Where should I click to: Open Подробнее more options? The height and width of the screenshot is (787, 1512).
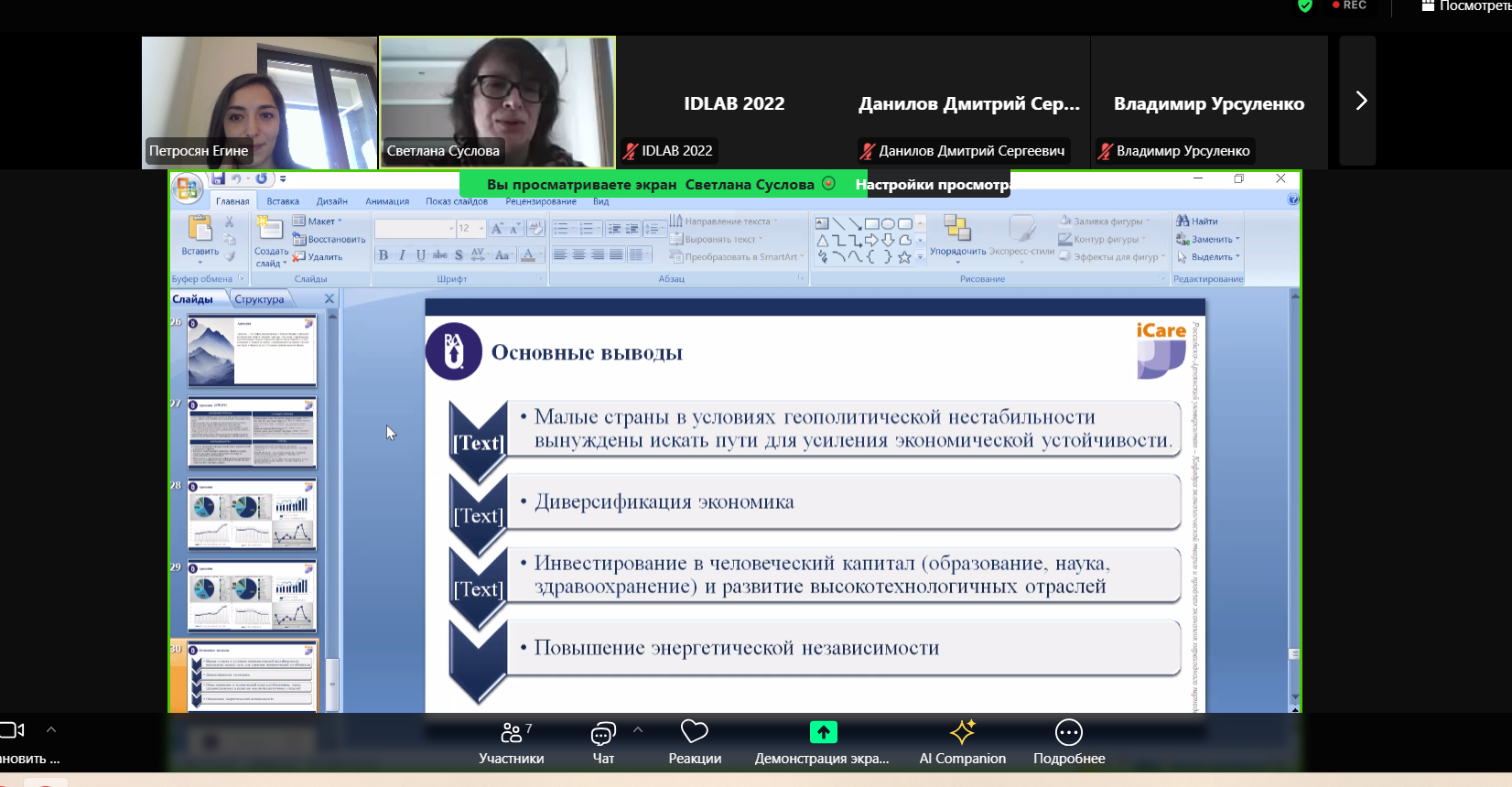point(1068,742)
